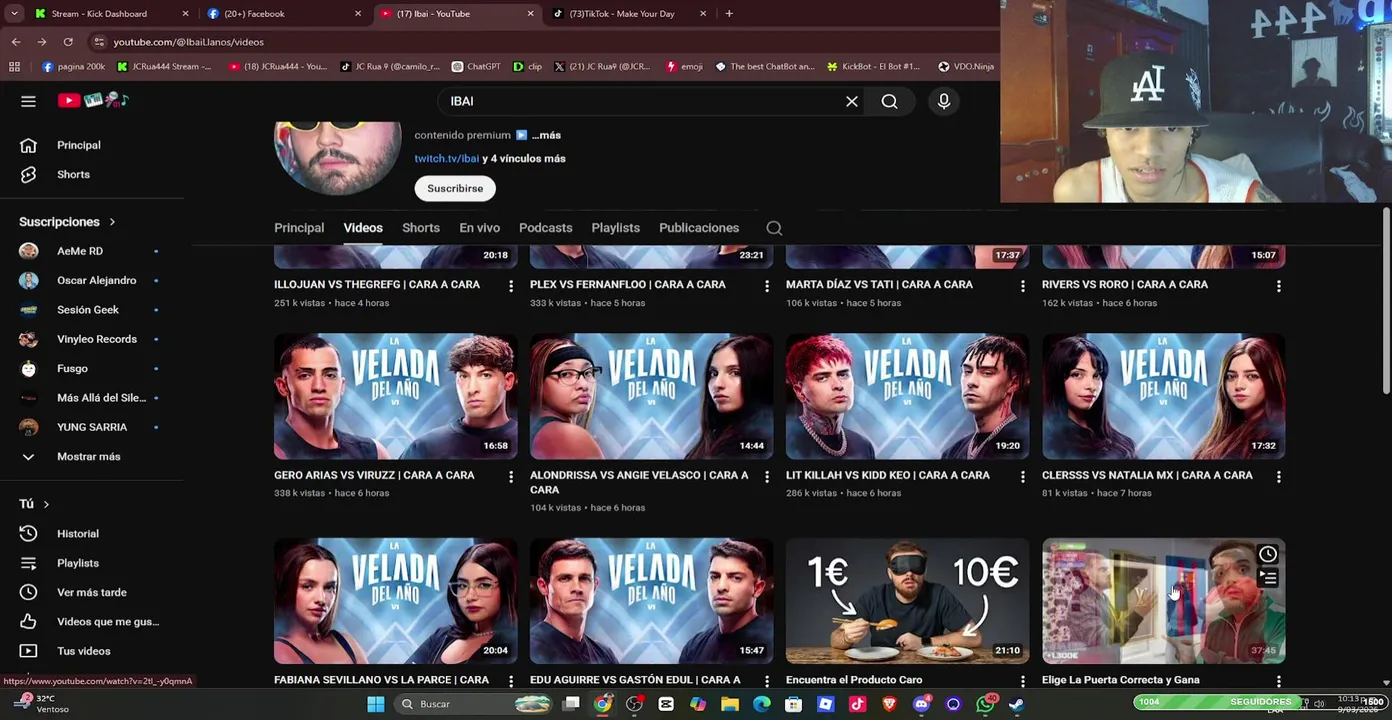The image size is (1392, 720).
Task: Play GERO ARIAS VS VIRUZZ thumbnail
Action: 395,397
